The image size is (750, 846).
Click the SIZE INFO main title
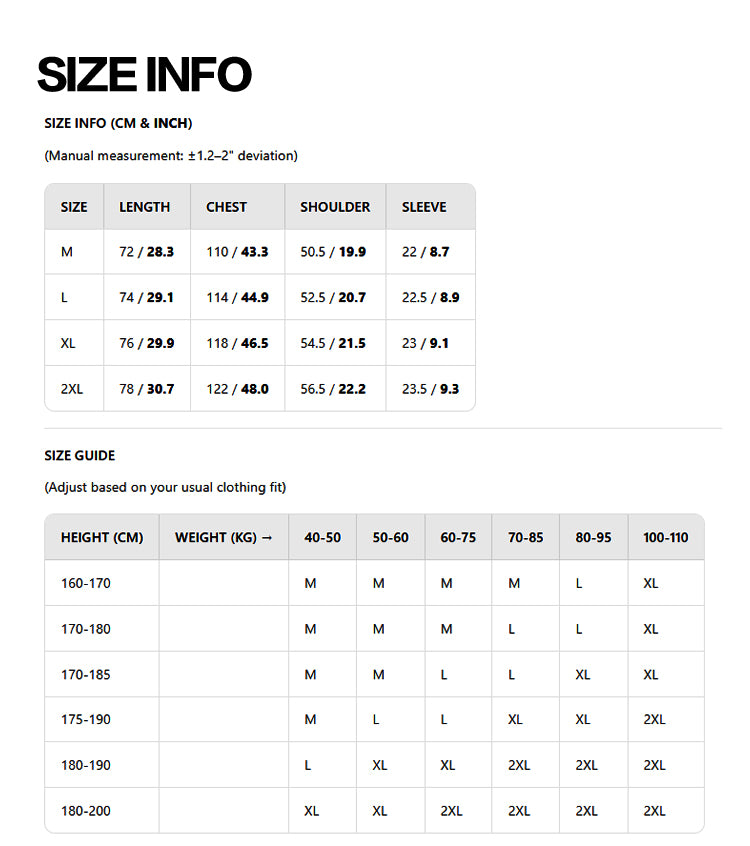click(144, 74)
